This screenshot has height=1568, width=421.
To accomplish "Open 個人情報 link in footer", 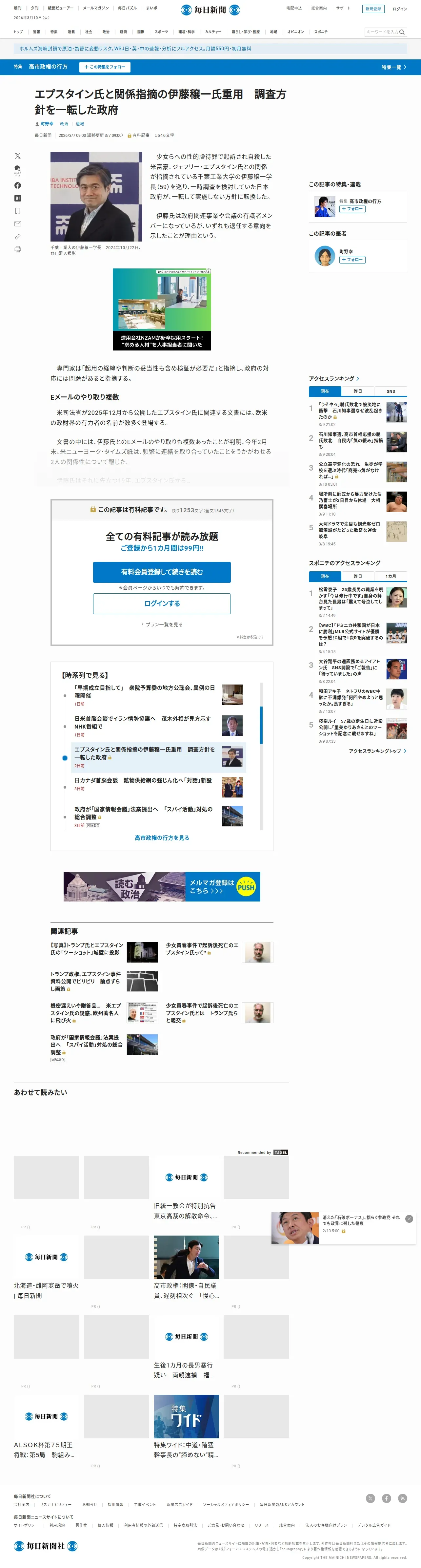I will [x=105, y=1525].
